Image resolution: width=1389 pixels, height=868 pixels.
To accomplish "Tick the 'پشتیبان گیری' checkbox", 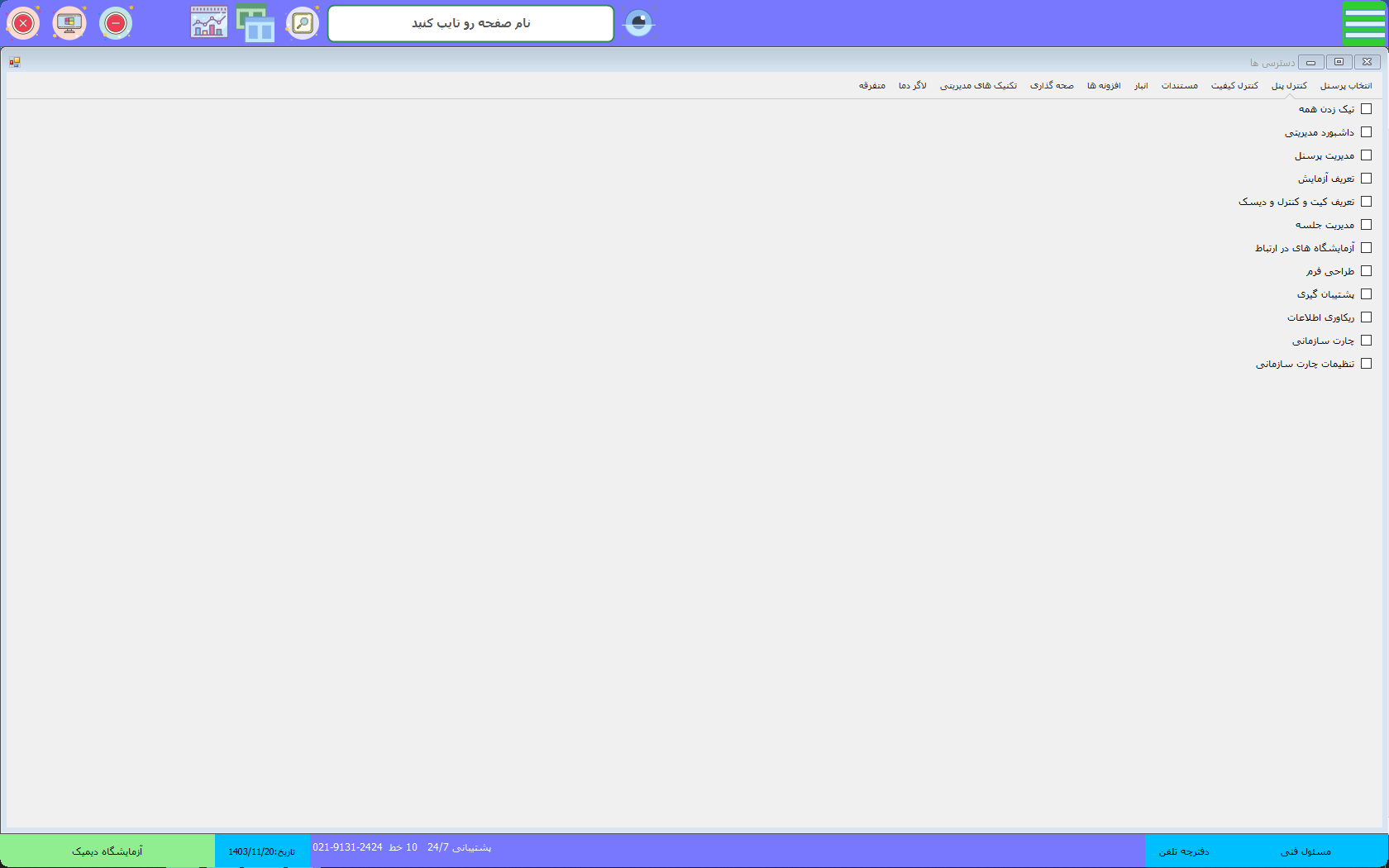I will (1366, 294).
